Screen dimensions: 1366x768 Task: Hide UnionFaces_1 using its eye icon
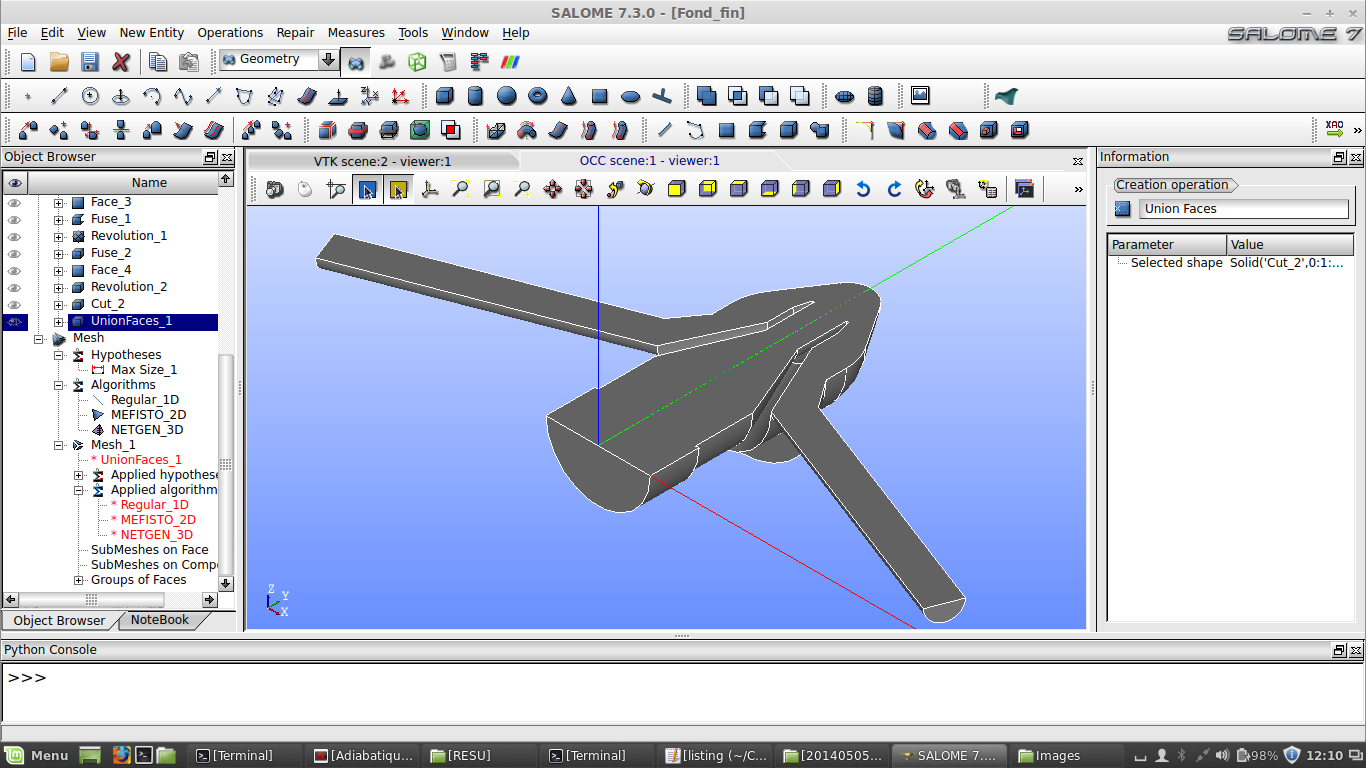point(14,322)
